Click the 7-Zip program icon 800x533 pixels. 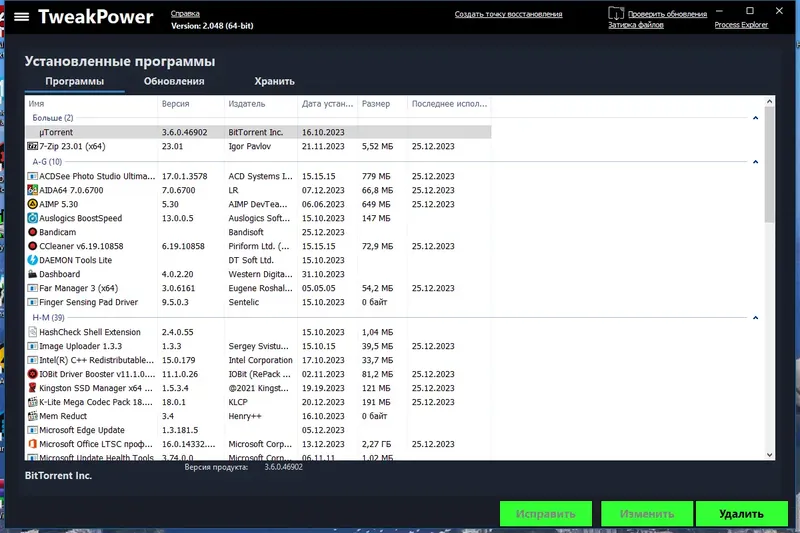(32, 146)
